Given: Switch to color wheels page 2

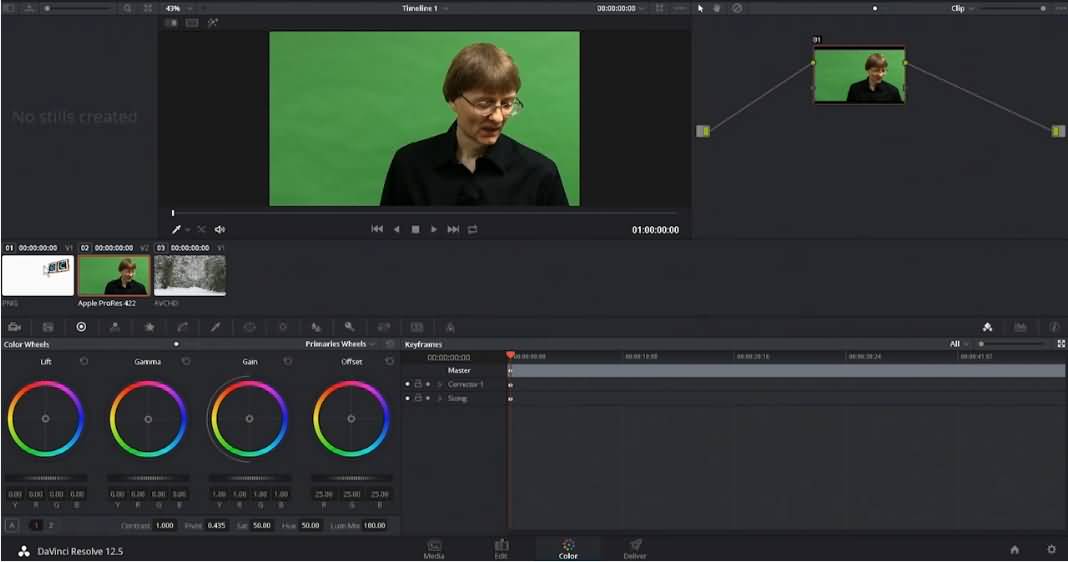Looking at the screenshot, I should (51, 525).
